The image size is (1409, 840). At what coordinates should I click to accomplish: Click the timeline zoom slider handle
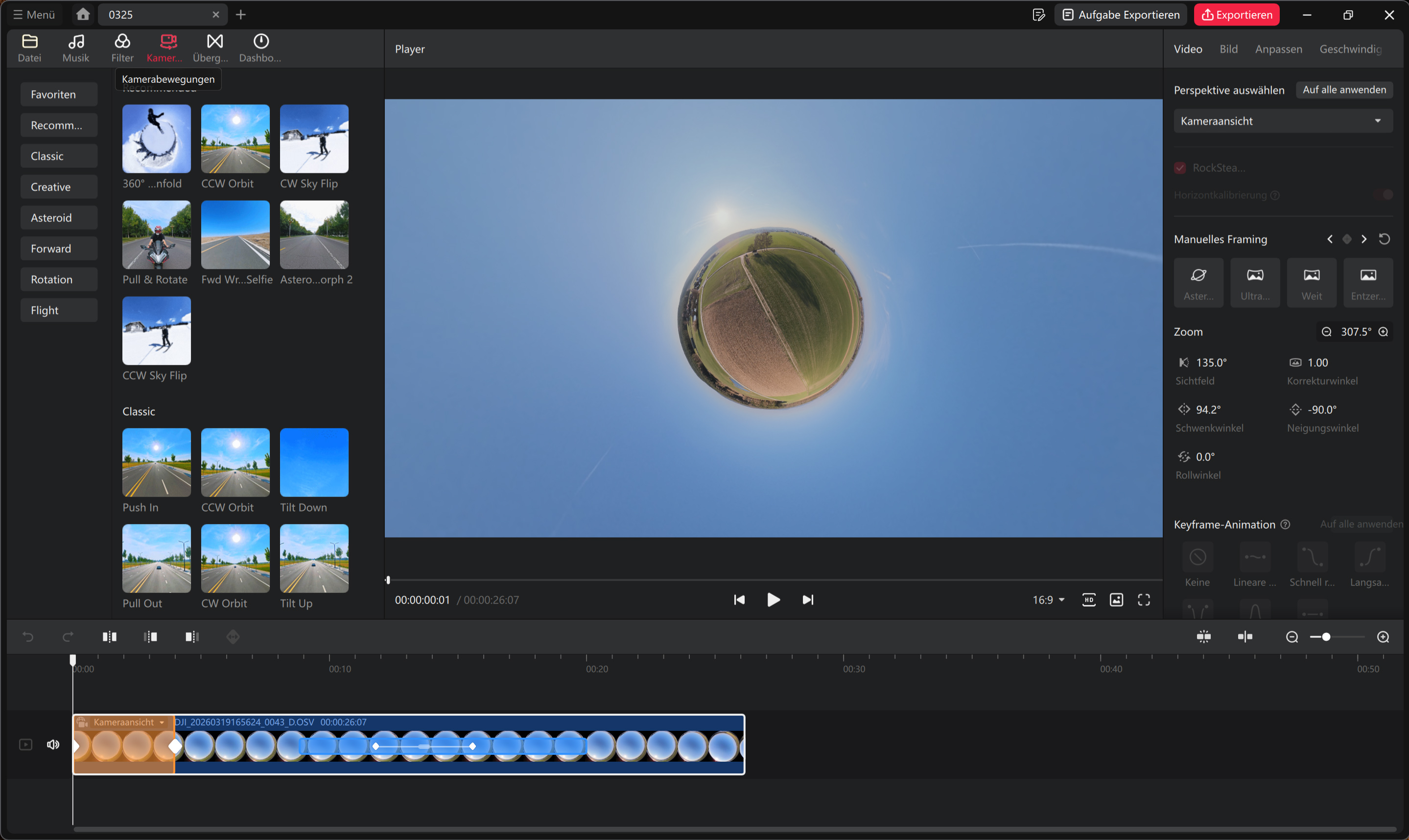(x=1326, y=637)
